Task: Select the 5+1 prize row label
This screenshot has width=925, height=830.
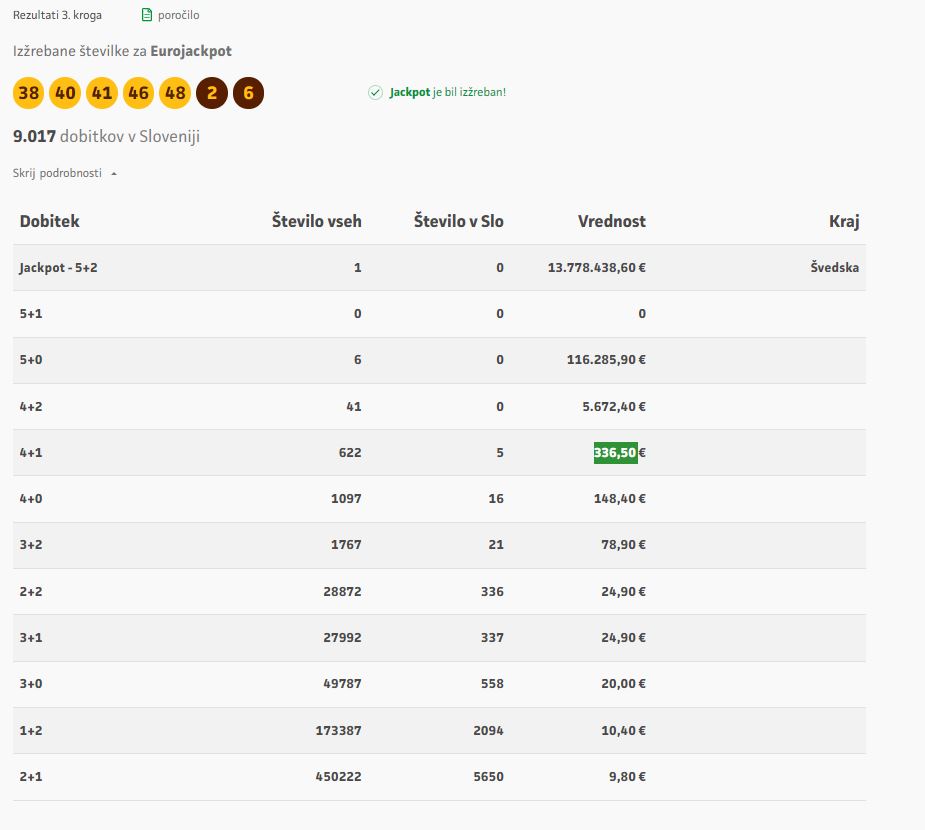Action: click(x=31, y=314)
